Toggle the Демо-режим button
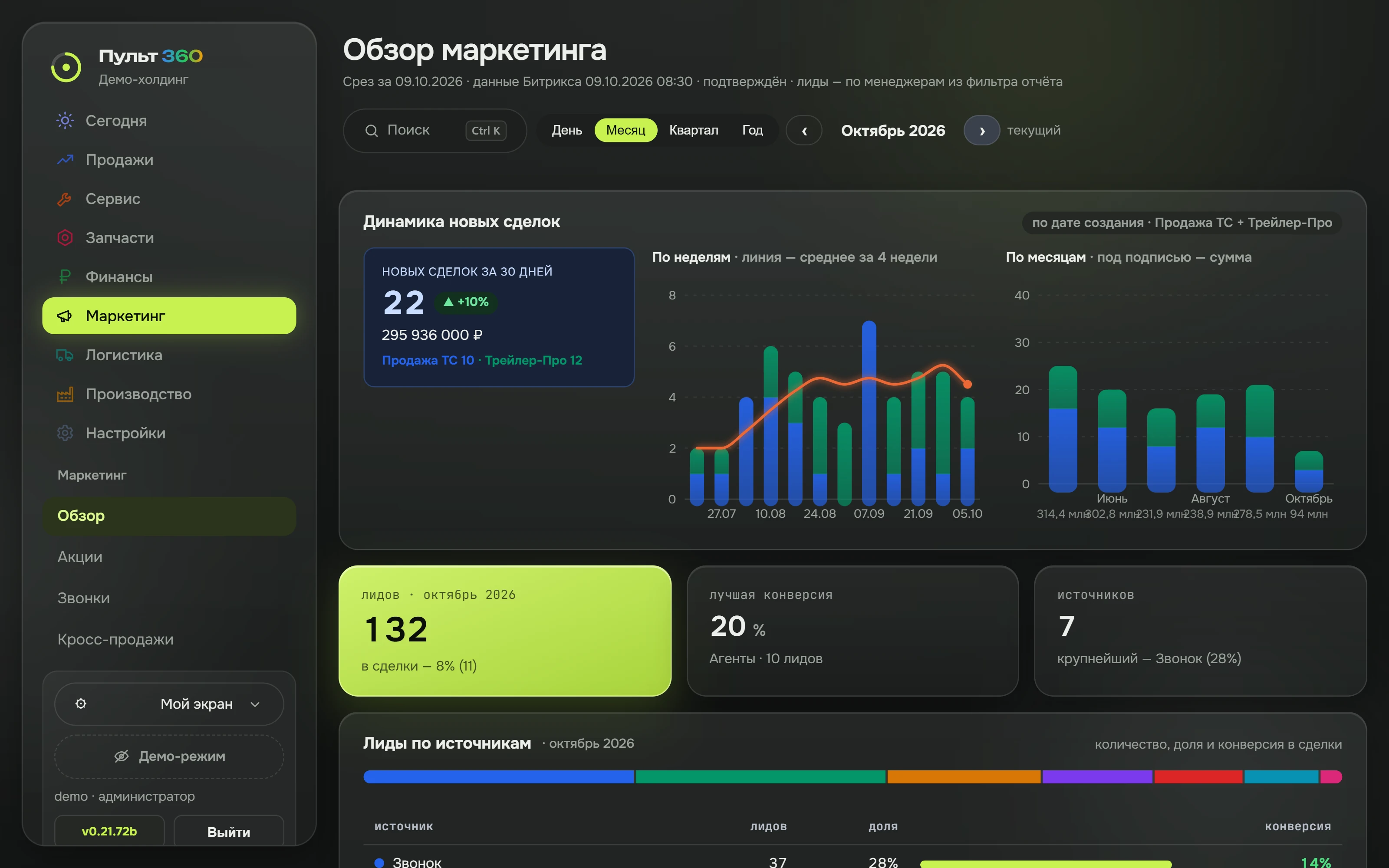 pos(169,756)
